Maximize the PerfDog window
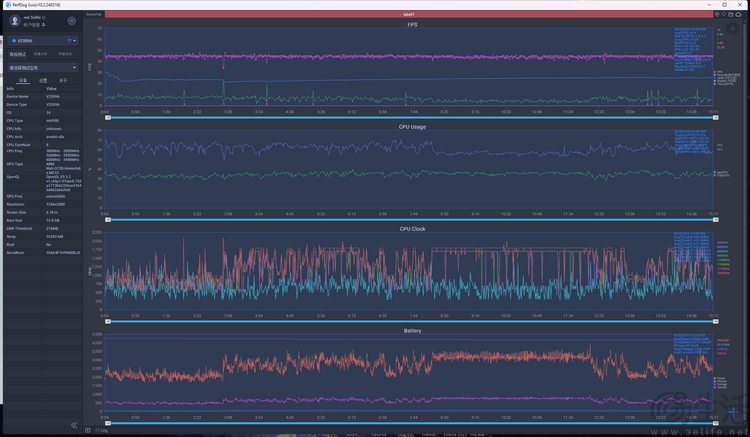This screenshot has height=437, width=750. click(x=725, y=5)
